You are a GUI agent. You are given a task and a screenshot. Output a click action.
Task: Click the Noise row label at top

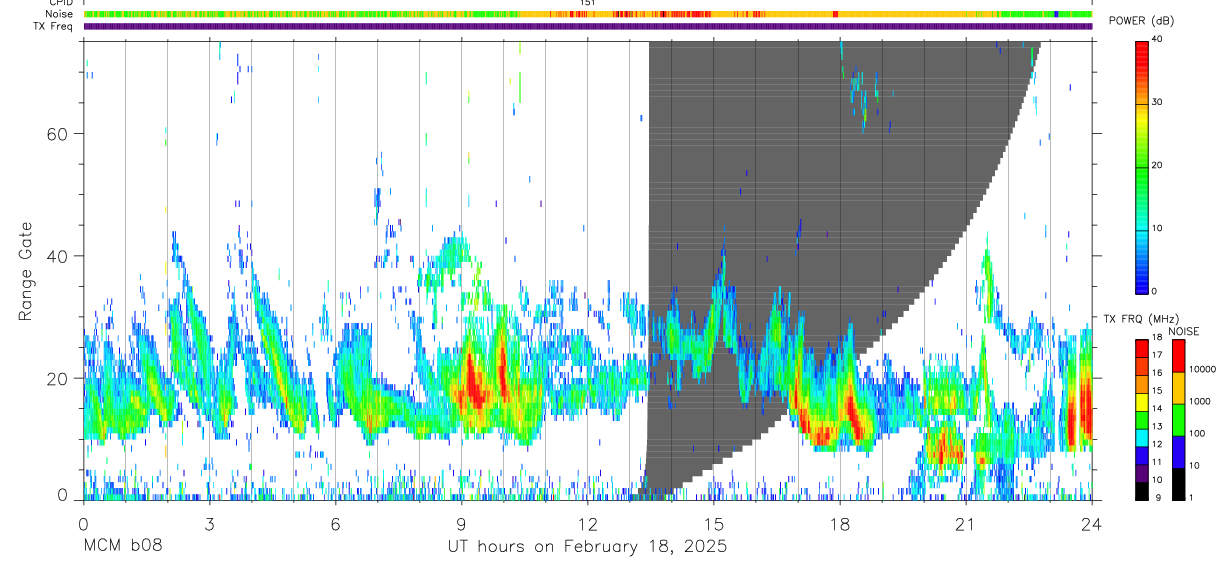tap(59, 14)
